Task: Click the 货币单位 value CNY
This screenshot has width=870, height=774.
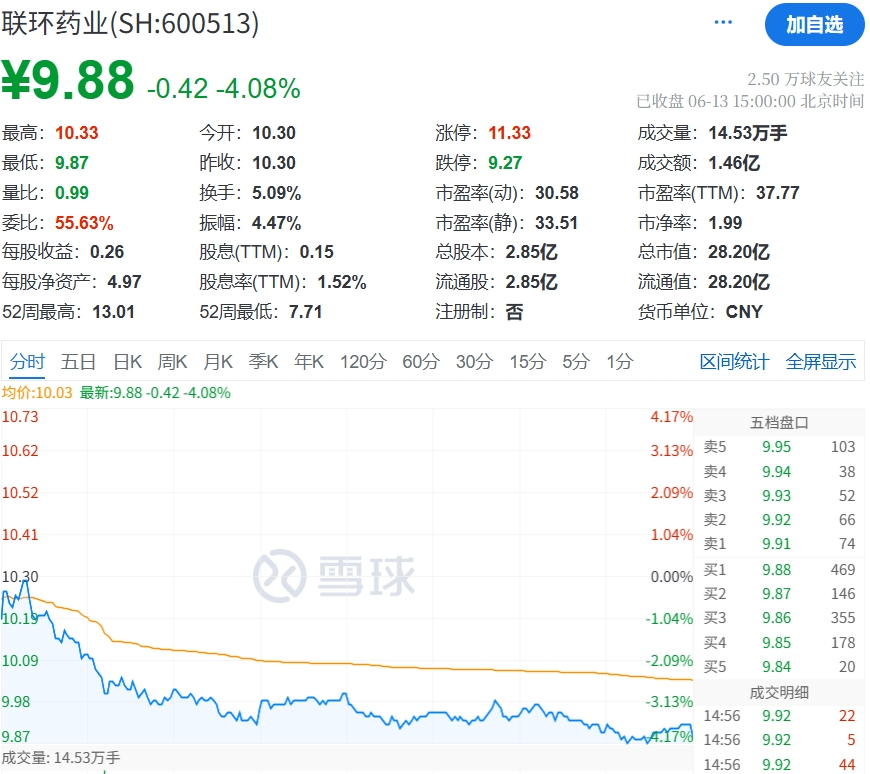Action: point(744,312)
